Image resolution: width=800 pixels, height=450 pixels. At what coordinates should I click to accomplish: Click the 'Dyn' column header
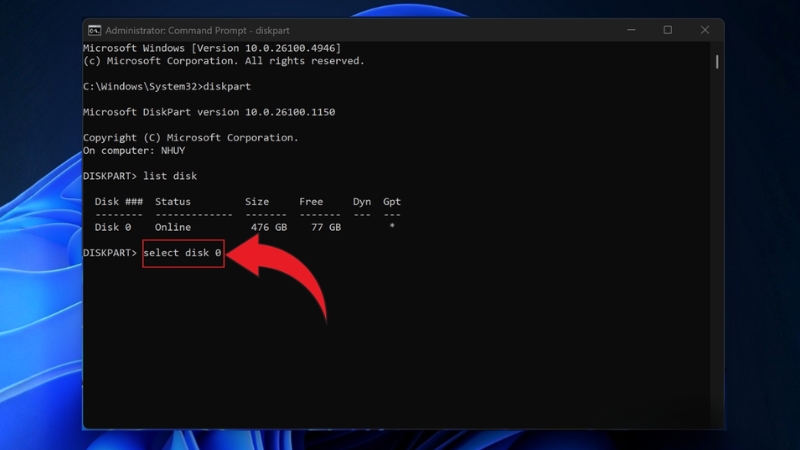361,202
